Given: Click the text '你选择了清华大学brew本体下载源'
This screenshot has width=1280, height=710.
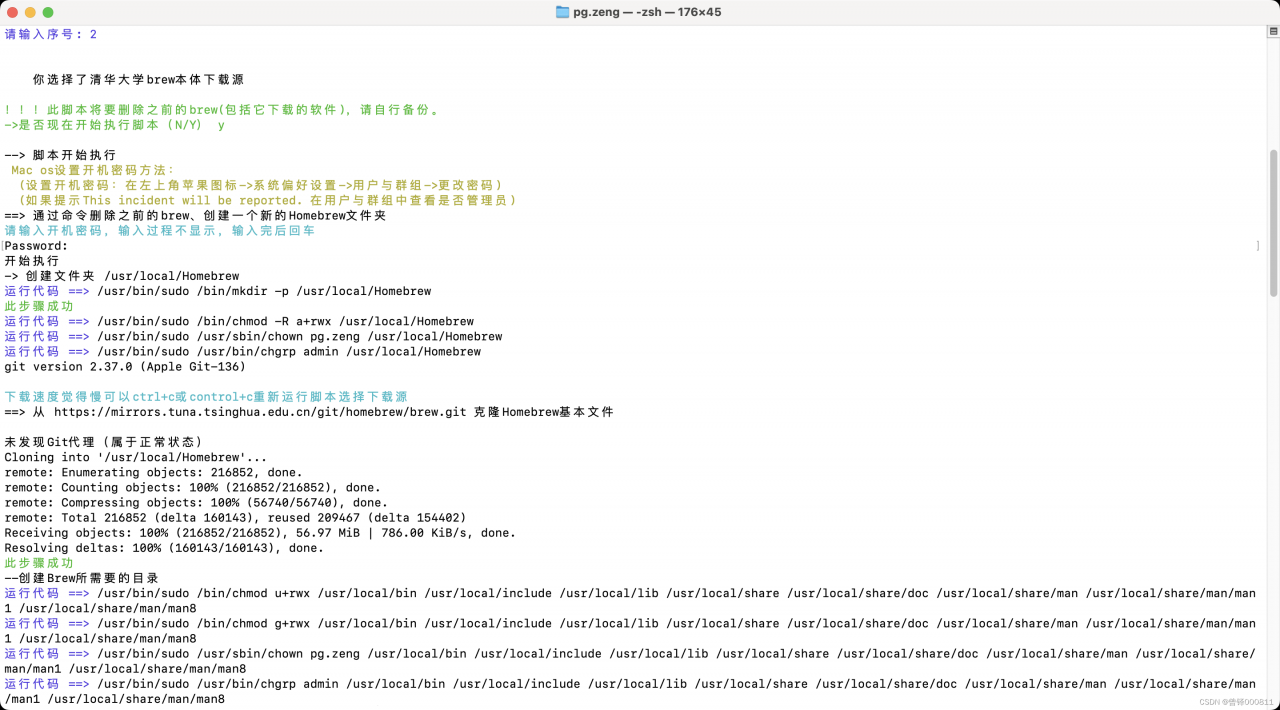Looking at the screenshot, I should coord(138,79).
